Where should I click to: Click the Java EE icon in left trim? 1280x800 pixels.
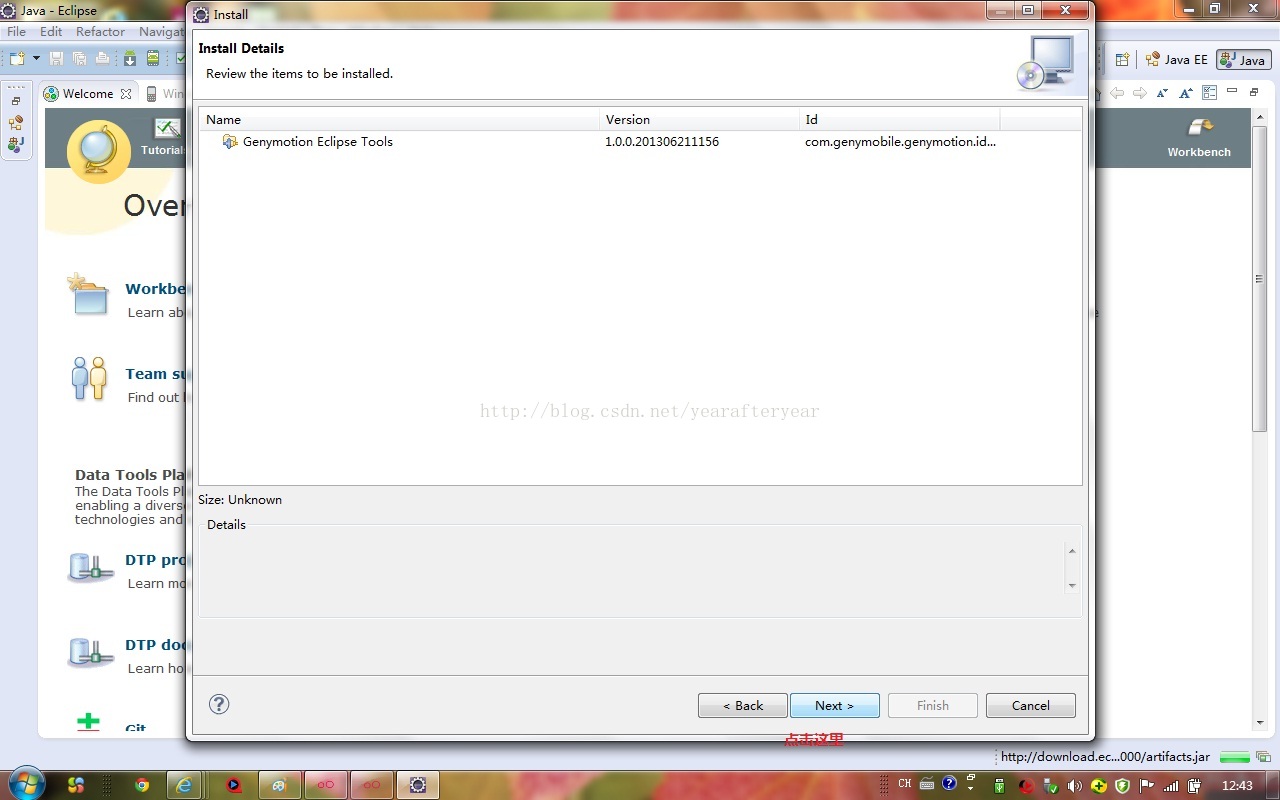16,123
